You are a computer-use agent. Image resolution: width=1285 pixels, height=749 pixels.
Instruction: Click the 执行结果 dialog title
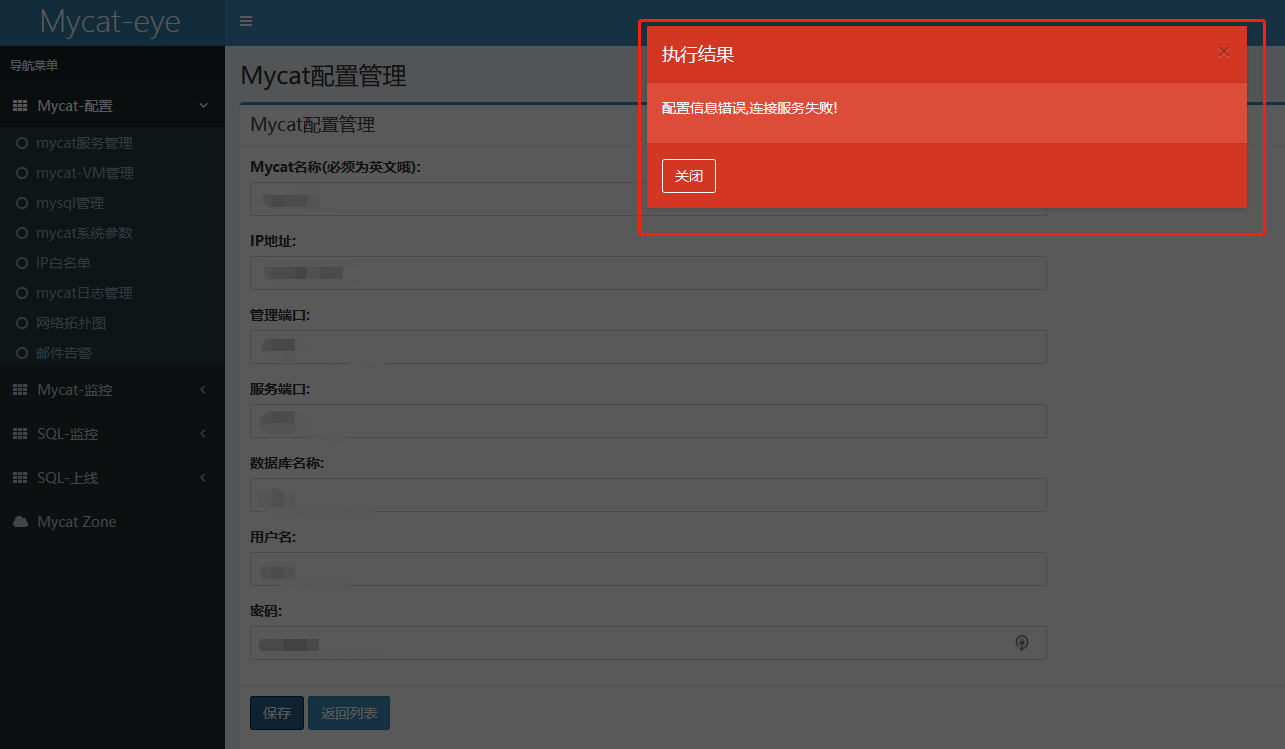pos(698,55)
